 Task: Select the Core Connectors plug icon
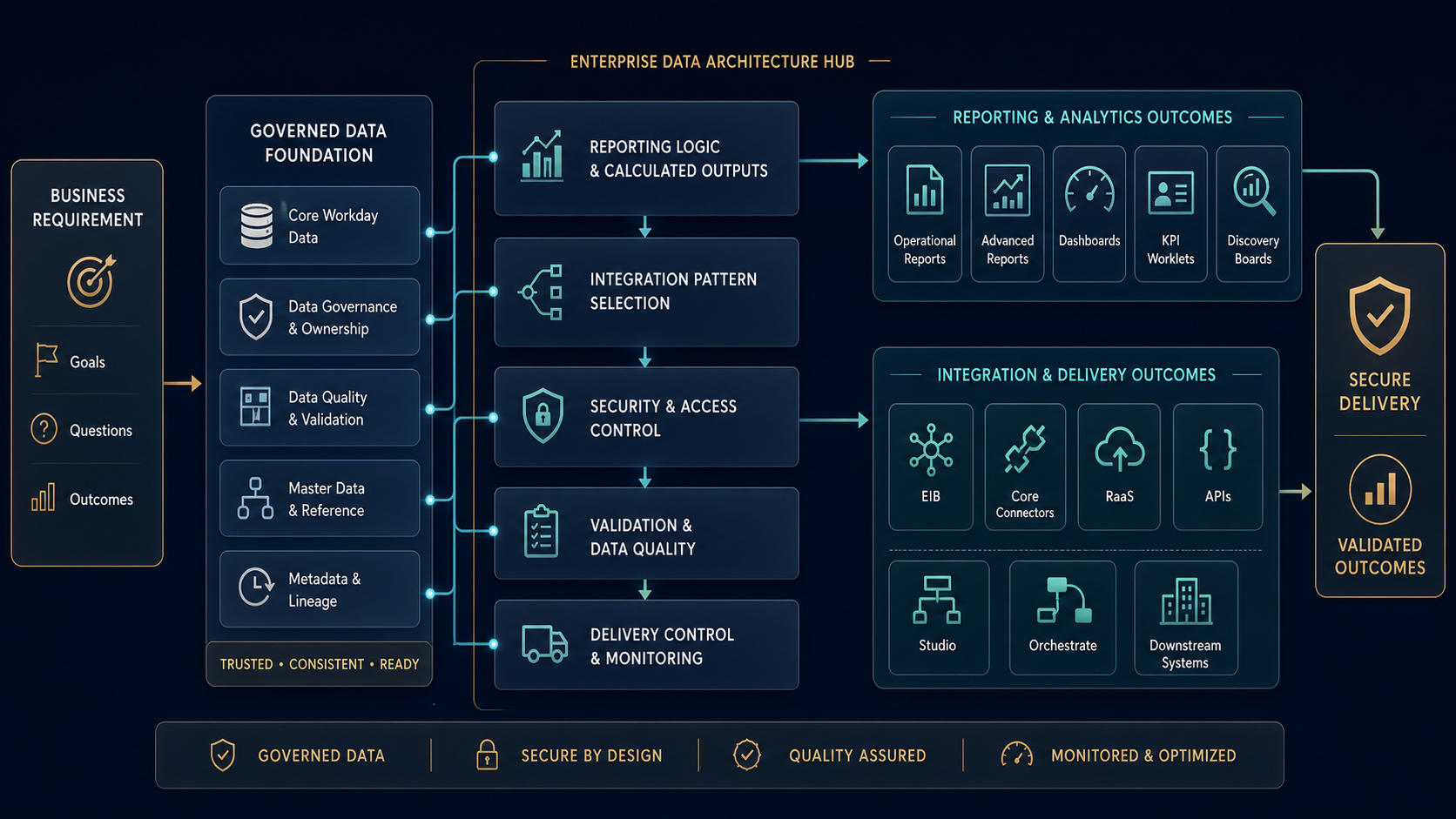pos(1025,448)
